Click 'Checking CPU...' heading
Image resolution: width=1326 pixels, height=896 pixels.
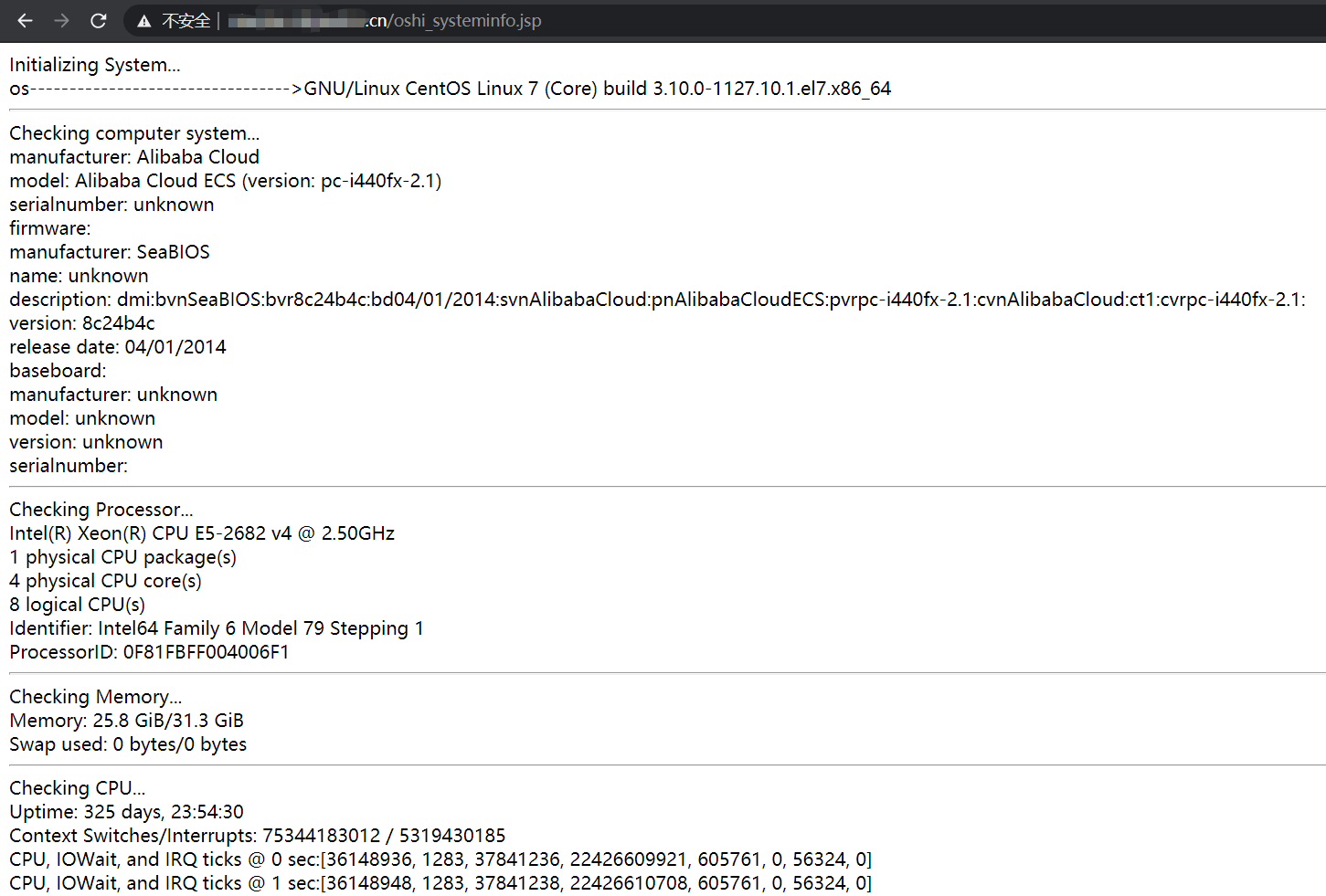pyautogui.click(x=78, y=788)
